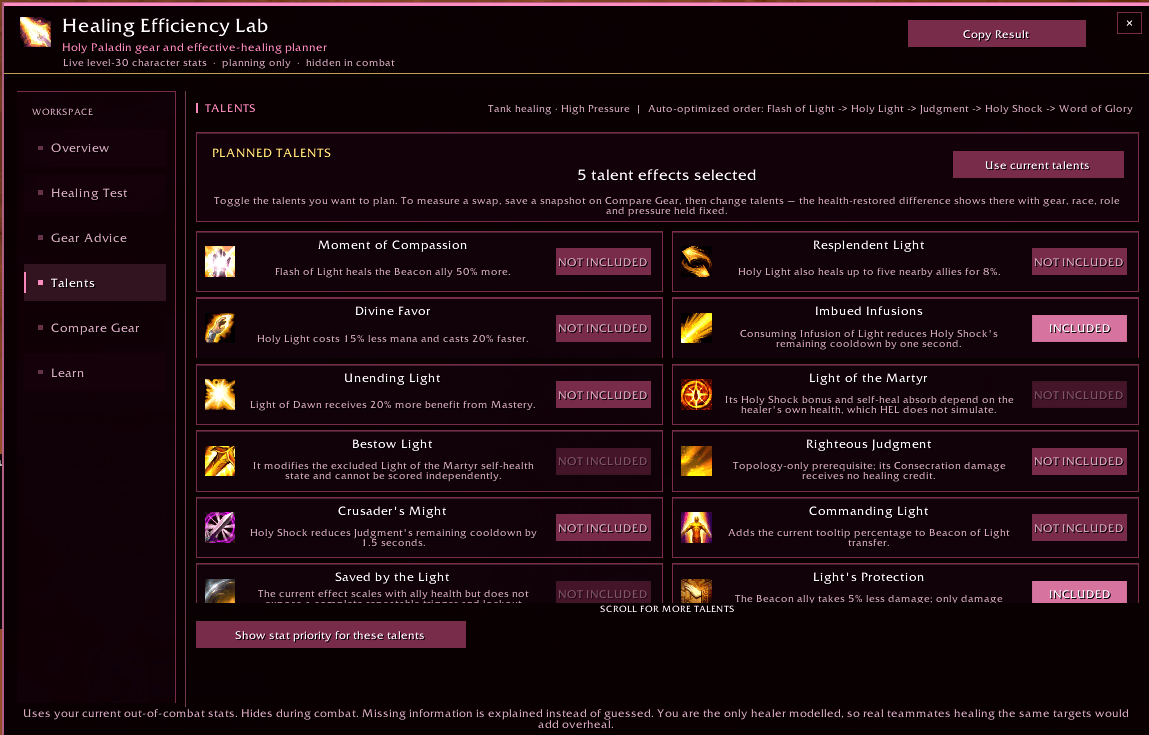This screenshot has height=735, width=1149.
Task: Switch to the Healing Test tab
Action: click(x=95, y=193)
